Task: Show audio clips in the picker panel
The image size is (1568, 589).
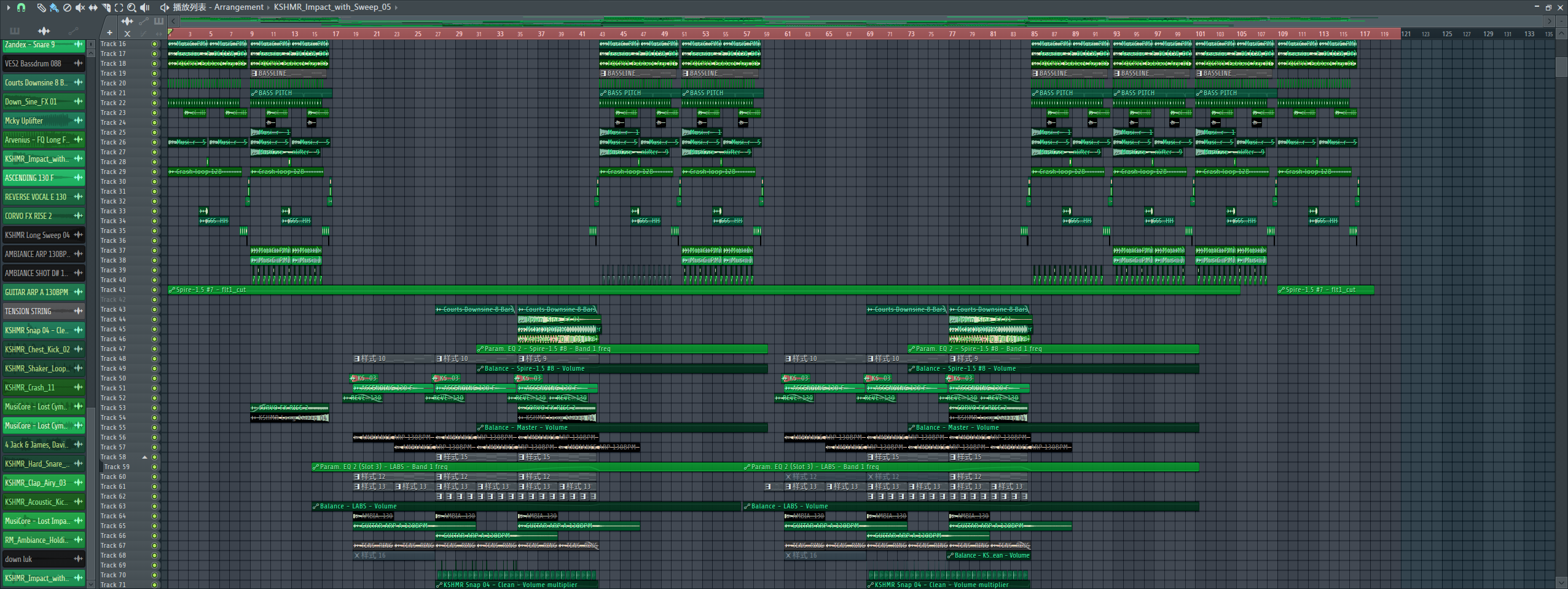Action: [44, 31]
